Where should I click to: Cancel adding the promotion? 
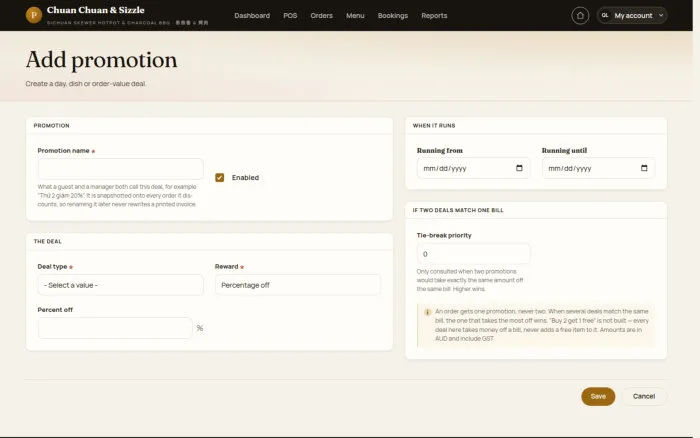point(644,396)
